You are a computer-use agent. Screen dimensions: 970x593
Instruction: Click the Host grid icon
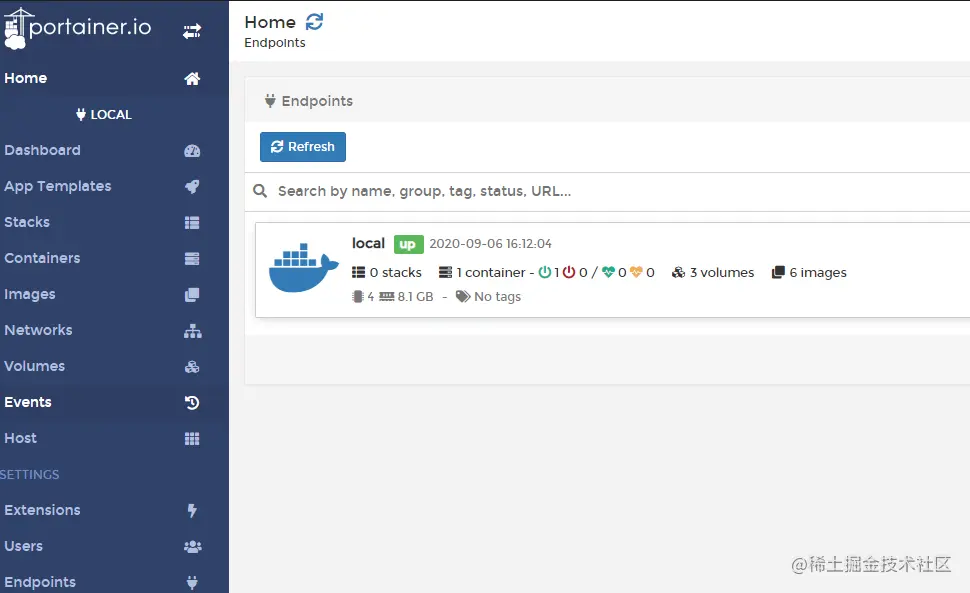pyautogui.click(x=192, y=438)
